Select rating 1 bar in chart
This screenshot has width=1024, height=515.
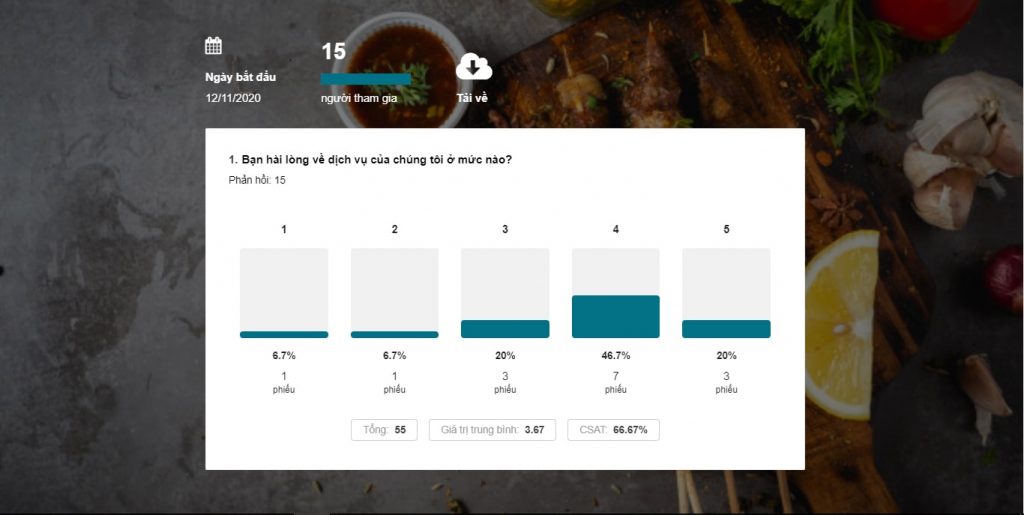(284, 293)
